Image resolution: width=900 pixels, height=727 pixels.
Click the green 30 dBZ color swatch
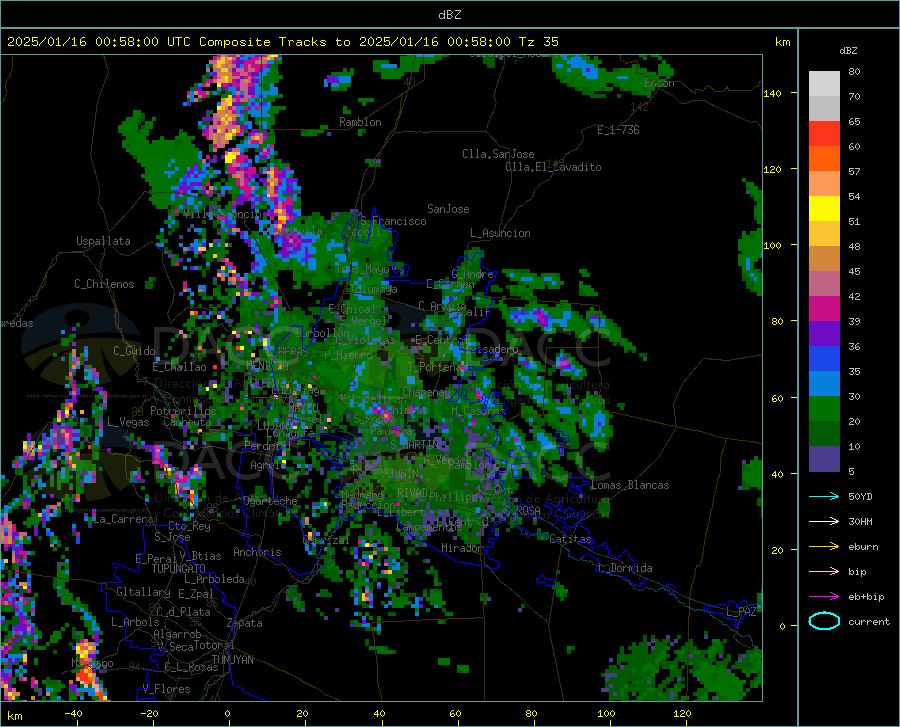click(x=824, y=409)
